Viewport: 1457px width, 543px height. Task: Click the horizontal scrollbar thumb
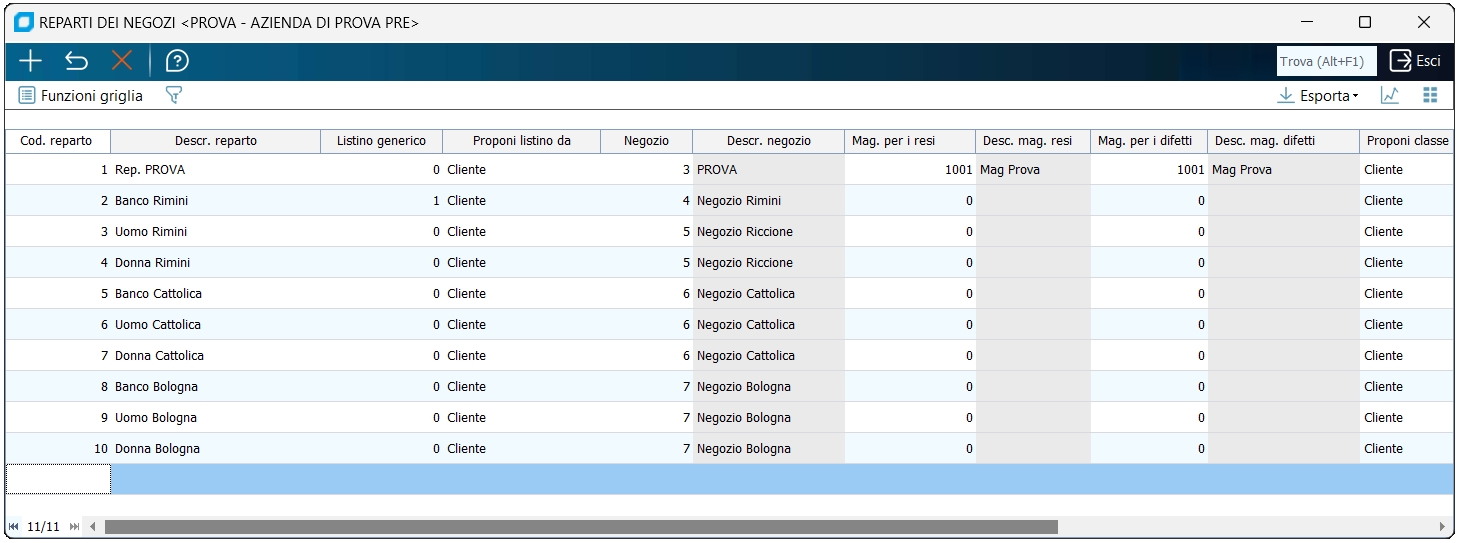coord(581,526)
